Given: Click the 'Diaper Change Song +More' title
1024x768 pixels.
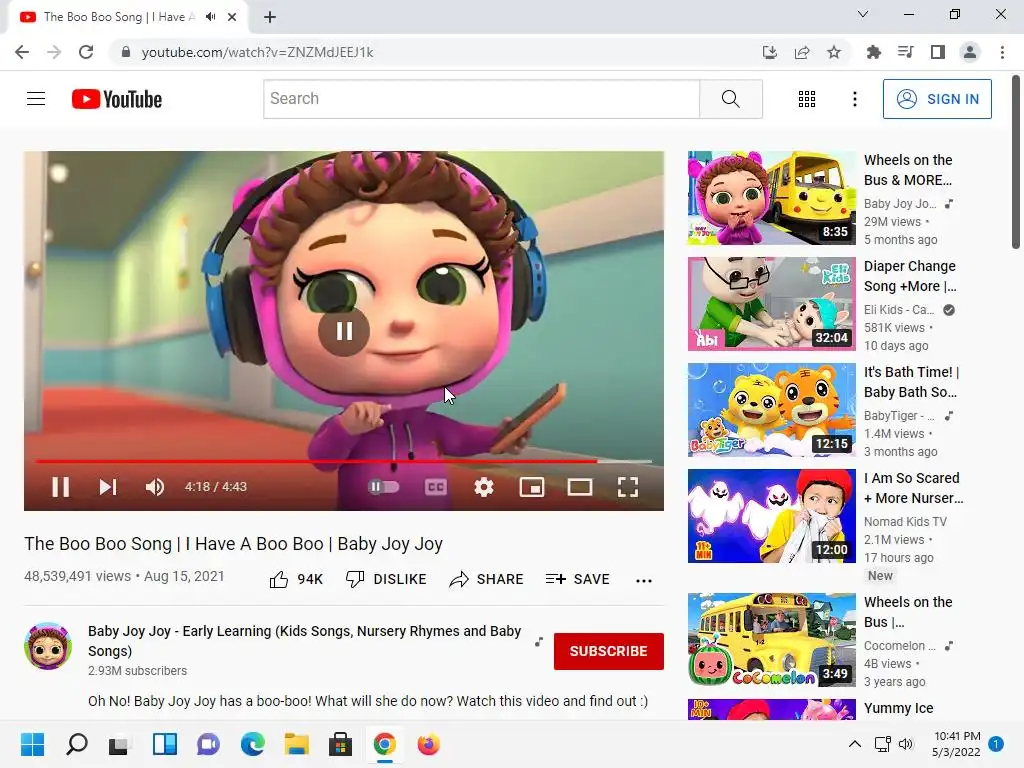Looking at the screenshot, I should click(910, 276).
